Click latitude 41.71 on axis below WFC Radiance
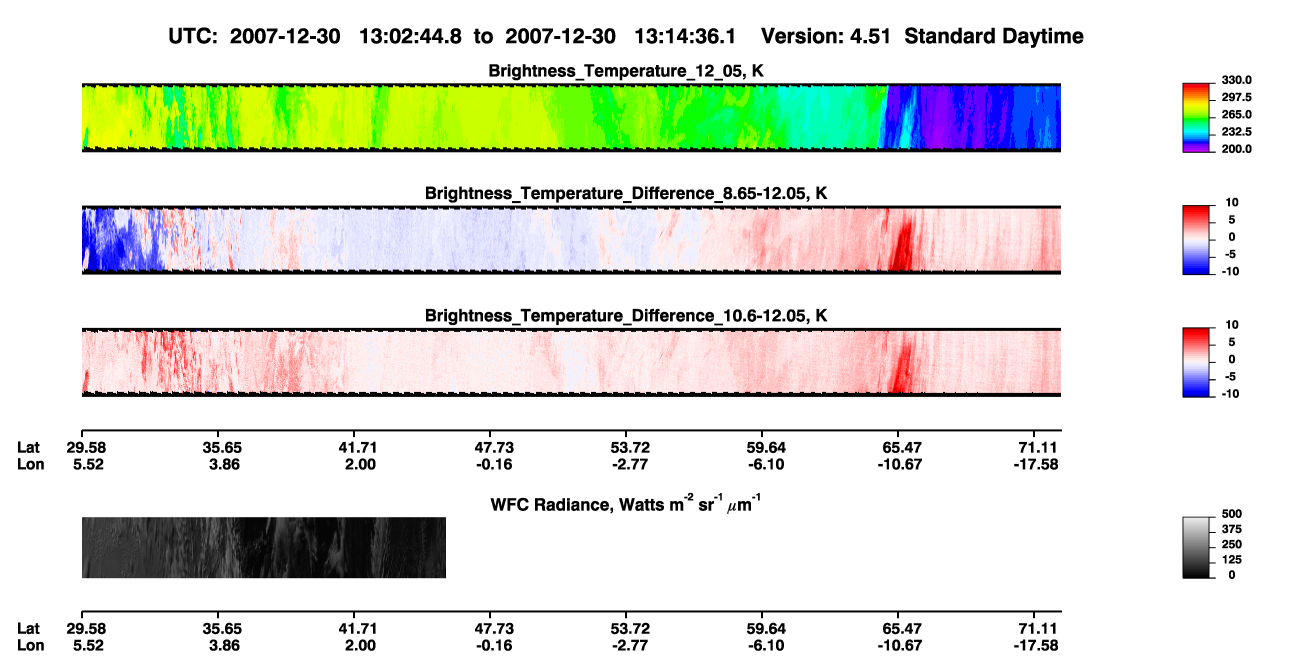This screenshot has height=667, width=1300. [x=359, y=629]
